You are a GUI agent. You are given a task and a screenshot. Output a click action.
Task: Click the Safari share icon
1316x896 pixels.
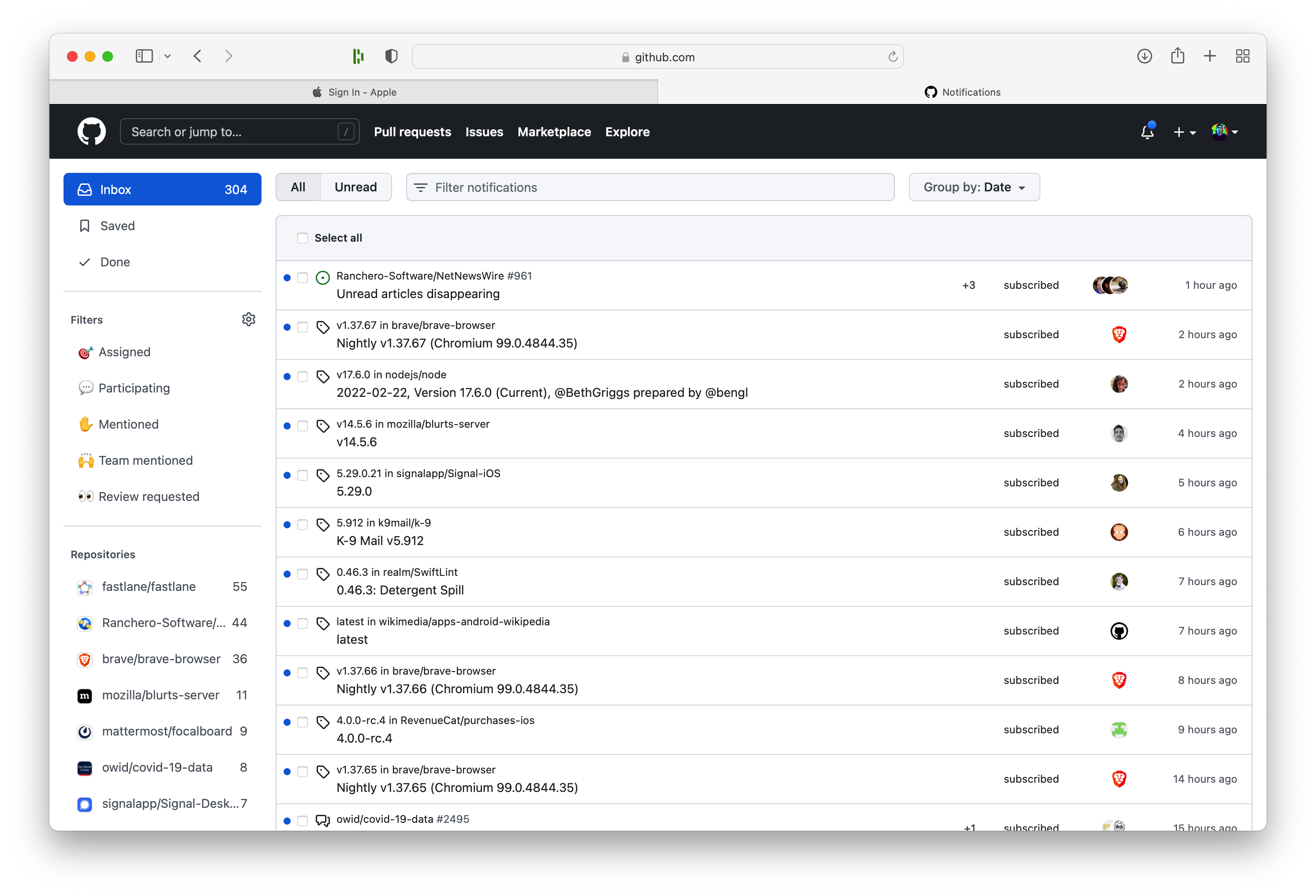(1178, 56)
